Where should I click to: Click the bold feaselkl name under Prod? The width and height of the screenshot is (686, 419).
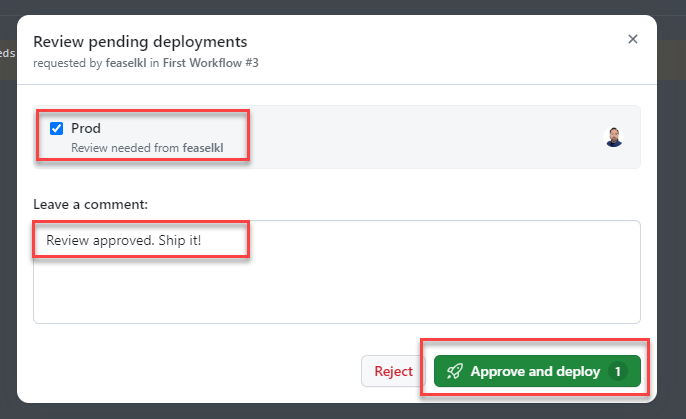[x=203, y=148]
